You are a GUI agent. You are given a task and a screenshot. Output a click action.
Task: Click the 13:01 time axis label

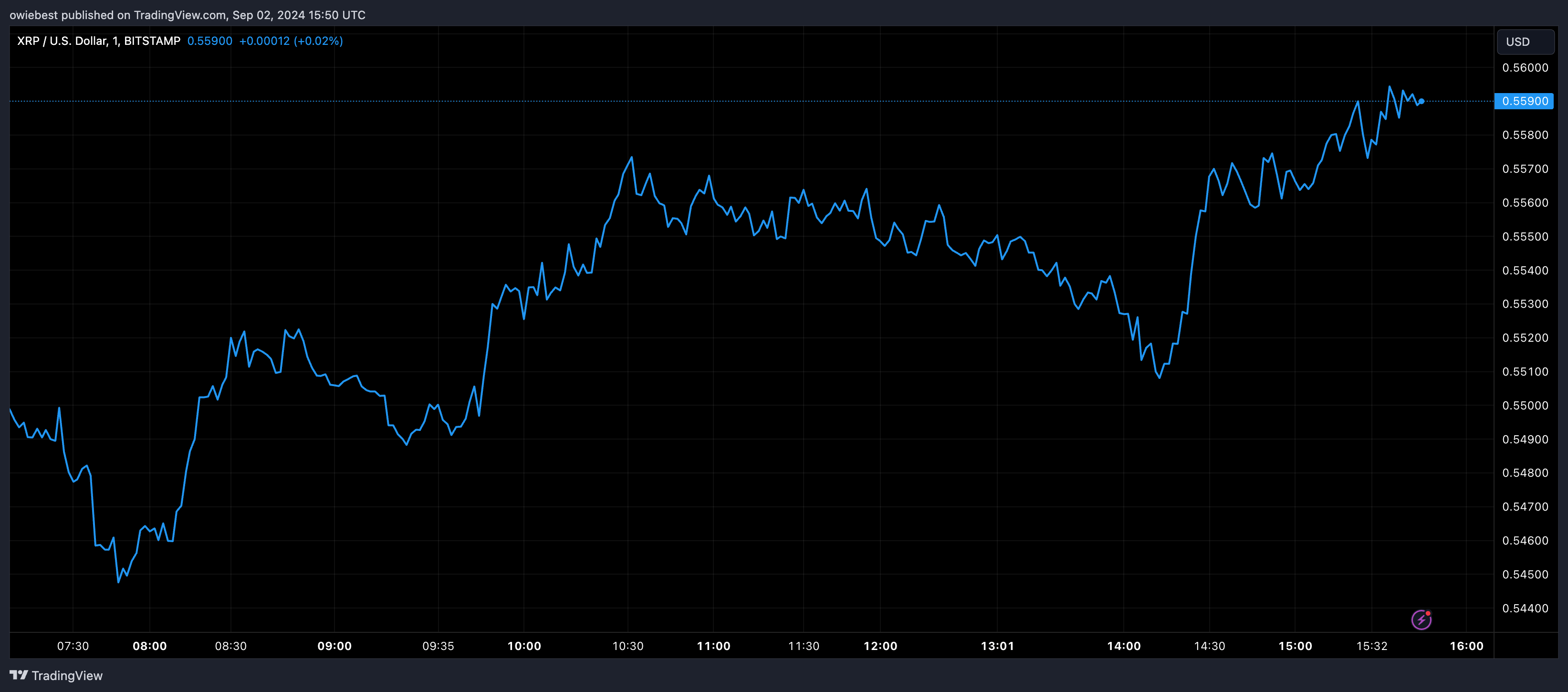tap(997, 646)
